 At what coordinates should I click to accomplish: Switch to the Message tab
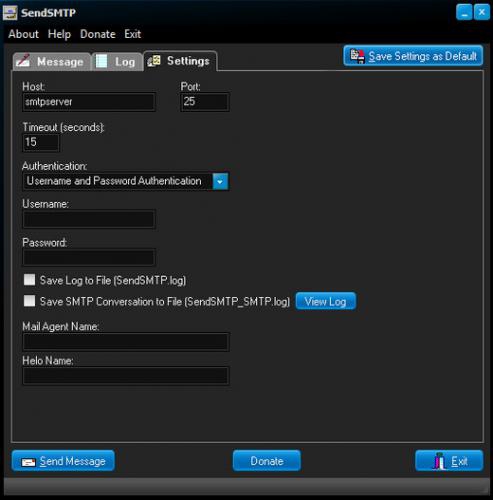click(52, 62)
